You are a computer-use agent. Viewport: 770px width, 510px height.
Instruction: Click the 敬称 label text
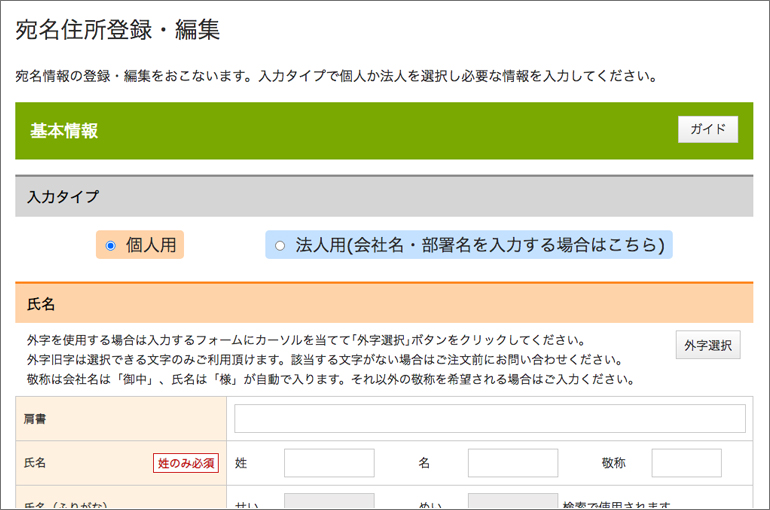pyautogui.click(x=613, y=463)
